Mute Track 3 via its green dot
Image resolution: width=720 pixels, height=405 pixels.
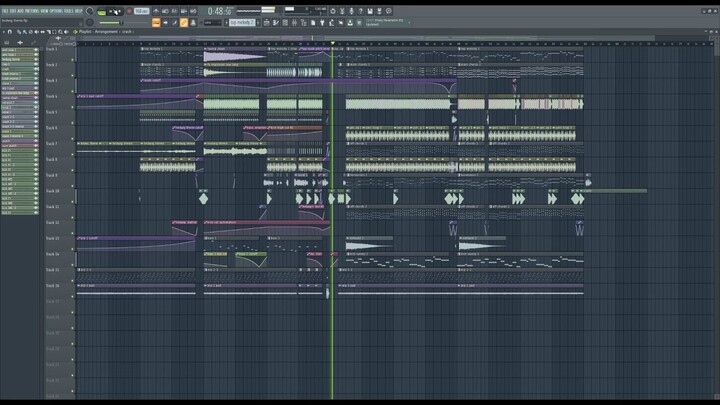coord(72,91)
